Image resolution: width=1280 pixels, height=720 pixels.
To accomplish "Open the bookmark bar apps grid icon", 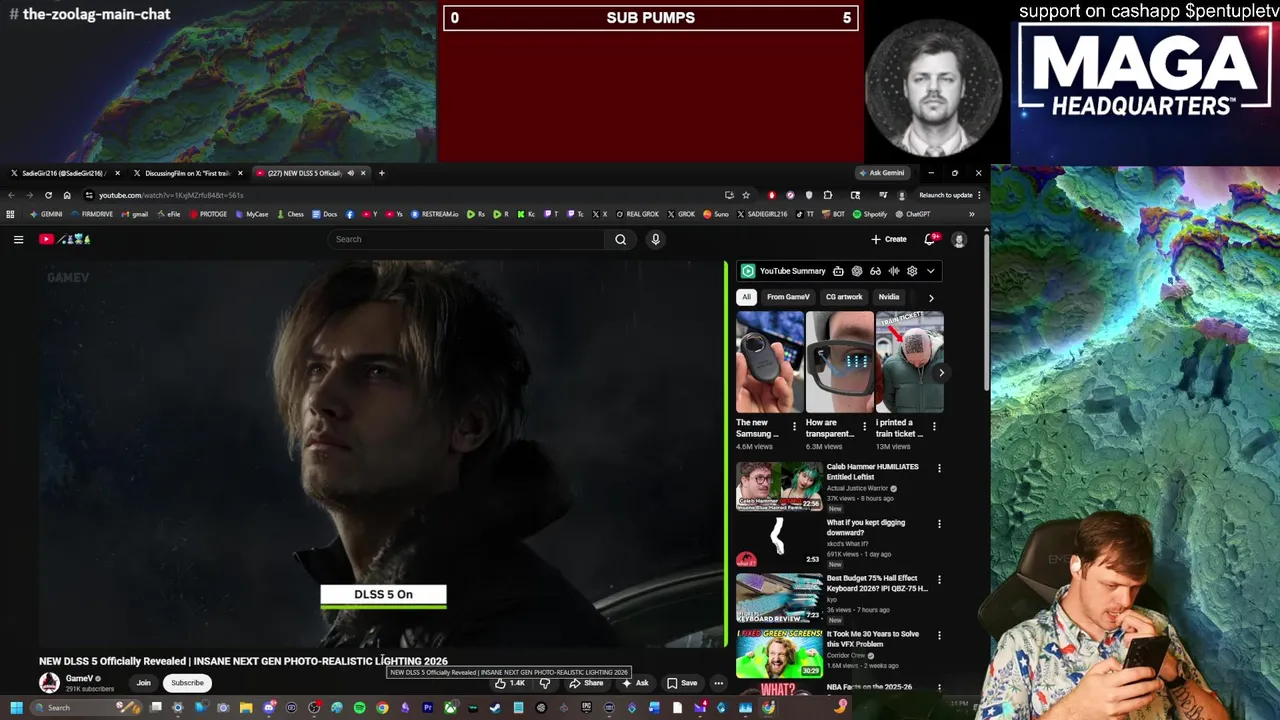I will [x=10, y=214].
